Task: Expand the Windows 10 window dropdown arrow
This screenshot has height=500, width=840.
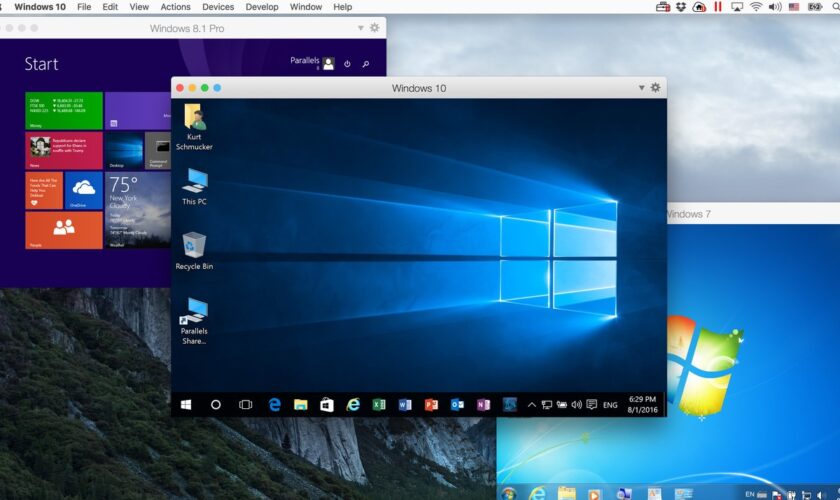Action: point(642,88)
